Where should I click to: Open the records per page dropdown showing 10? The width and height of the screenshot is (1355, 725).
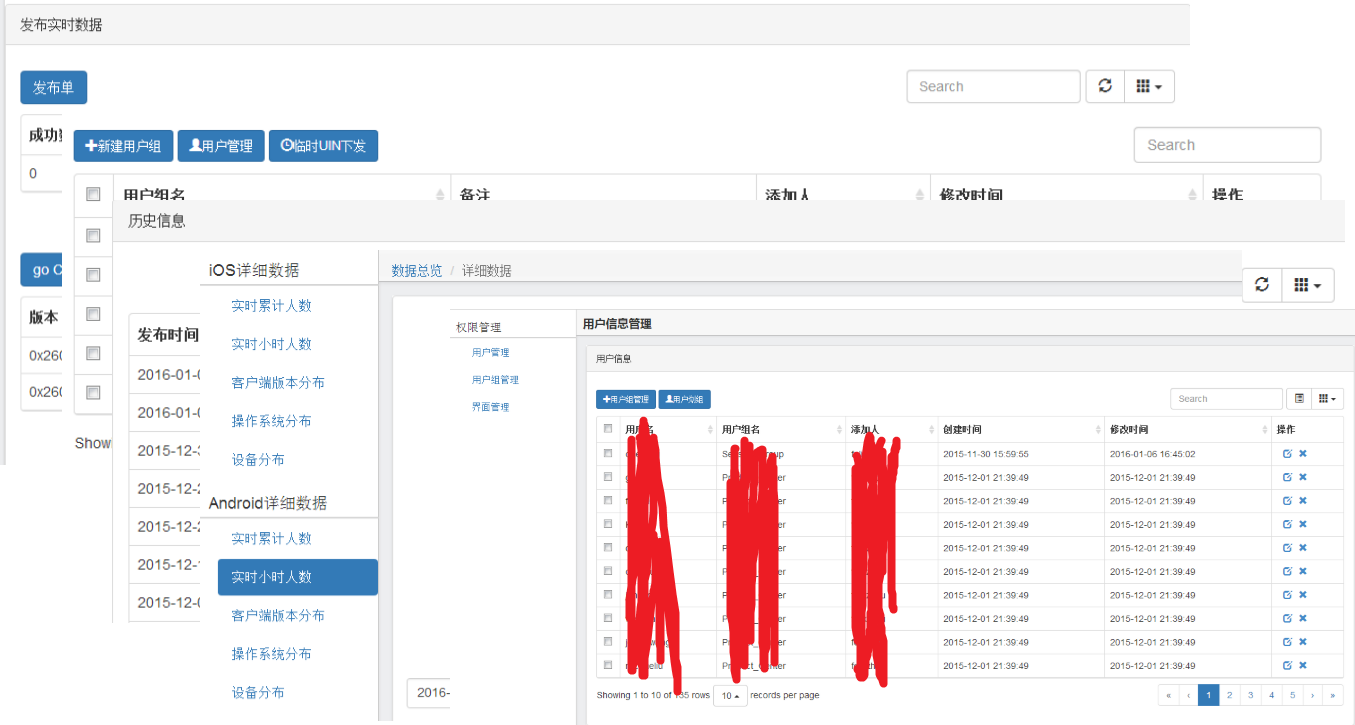[x=730, y=694]
